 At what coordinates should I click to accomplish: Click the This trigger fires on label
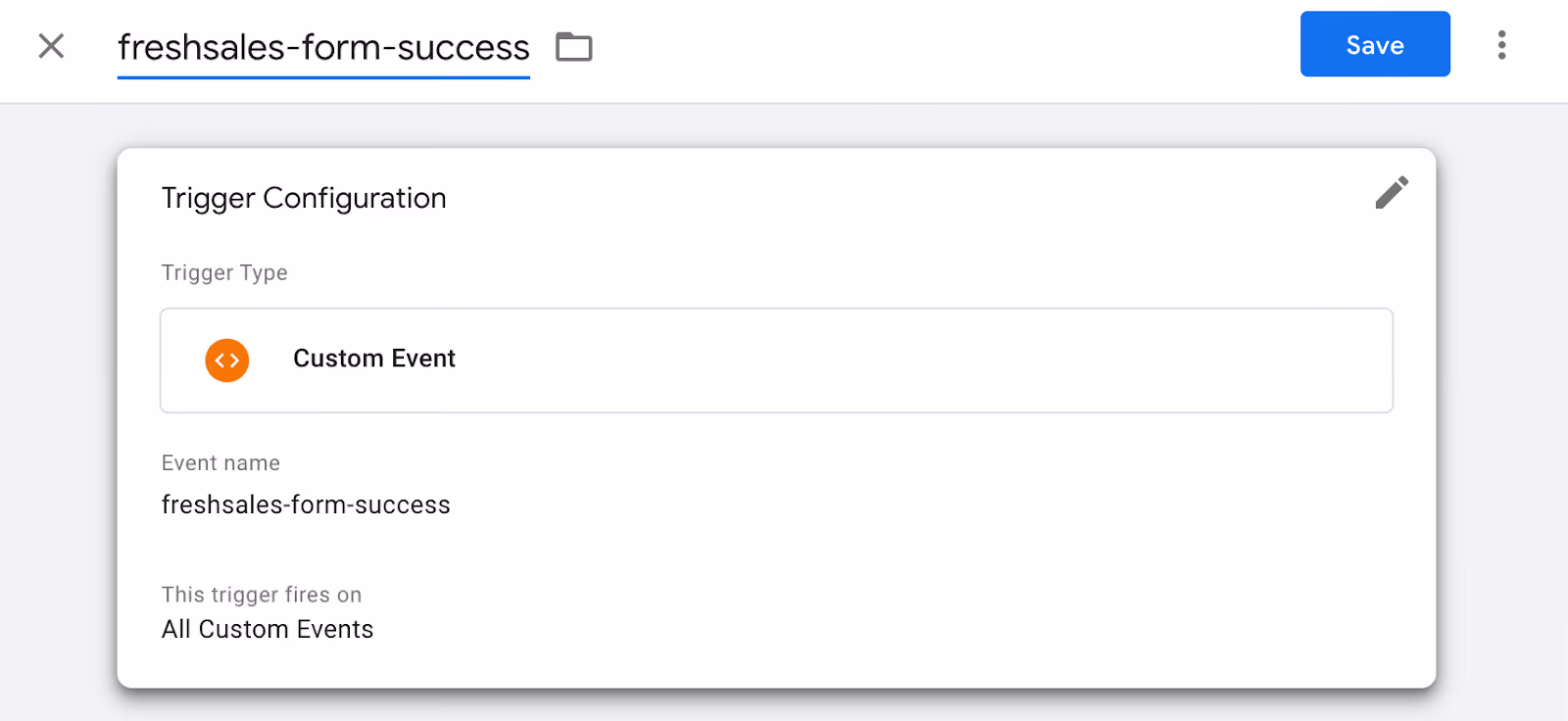coord(262,595)
